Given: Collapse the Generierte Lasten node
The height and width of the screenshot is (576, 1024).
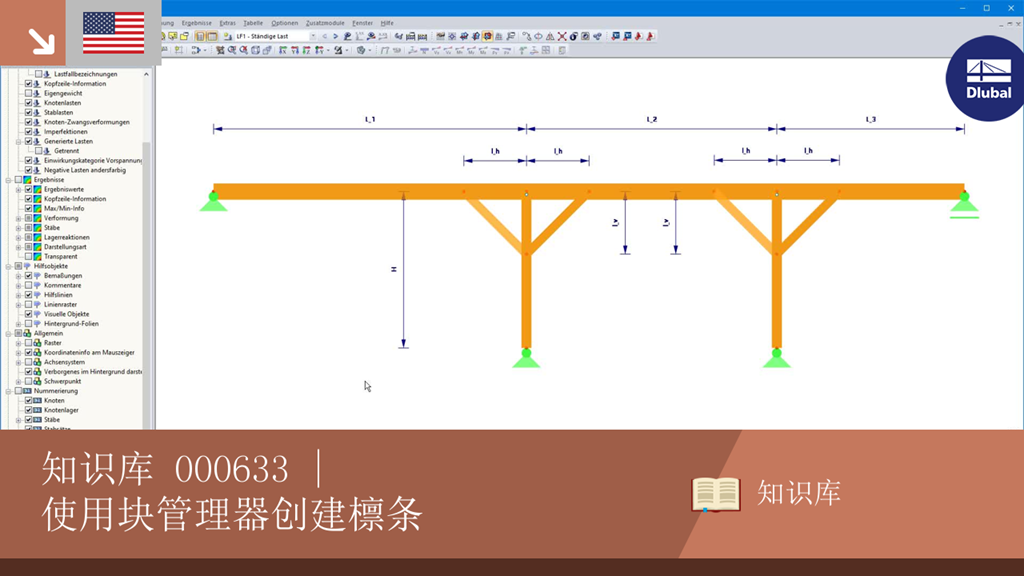Looking at the screenshot, I should pyautogui.click(x=19, y=141).
